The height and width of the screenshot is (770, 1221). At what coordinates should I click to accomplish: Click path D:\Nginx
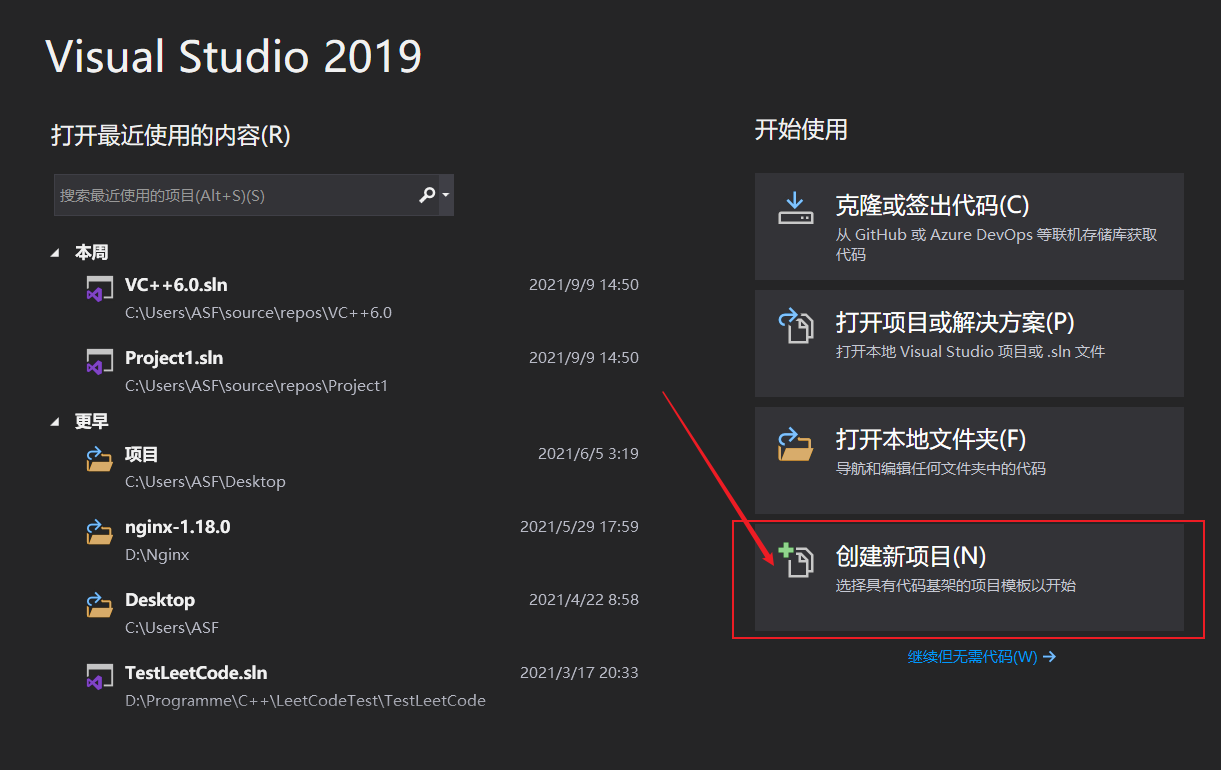point(157,555)
